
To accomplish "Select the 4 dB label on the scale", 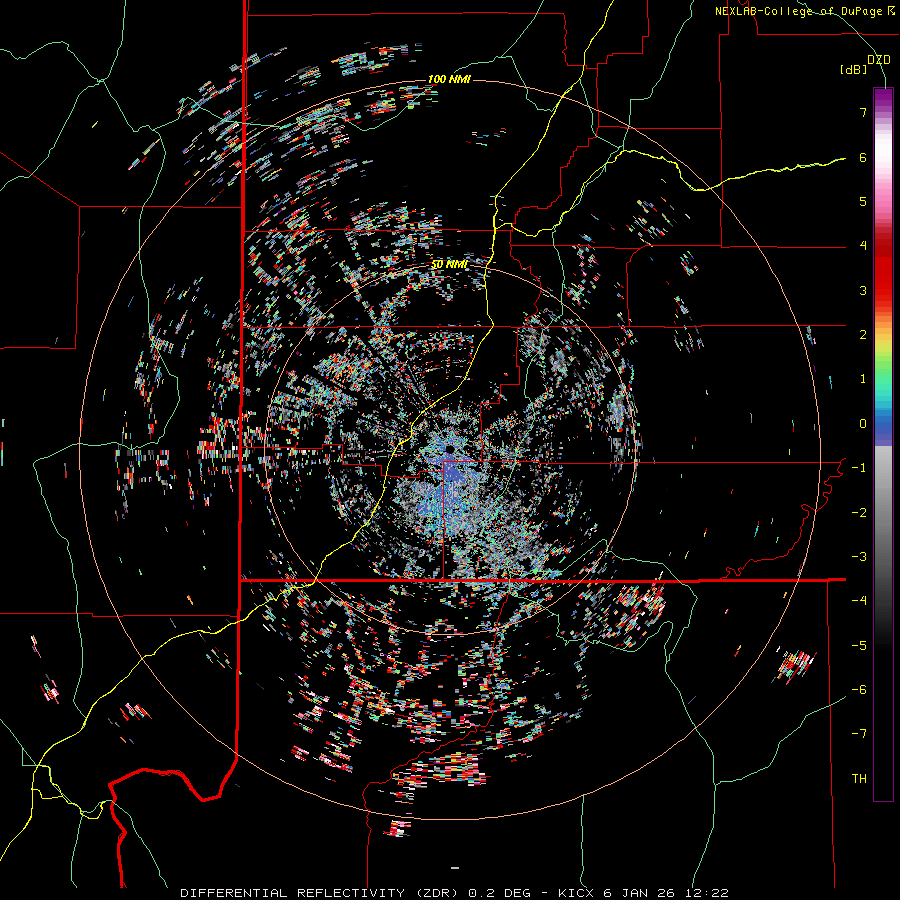I will 863,246.
